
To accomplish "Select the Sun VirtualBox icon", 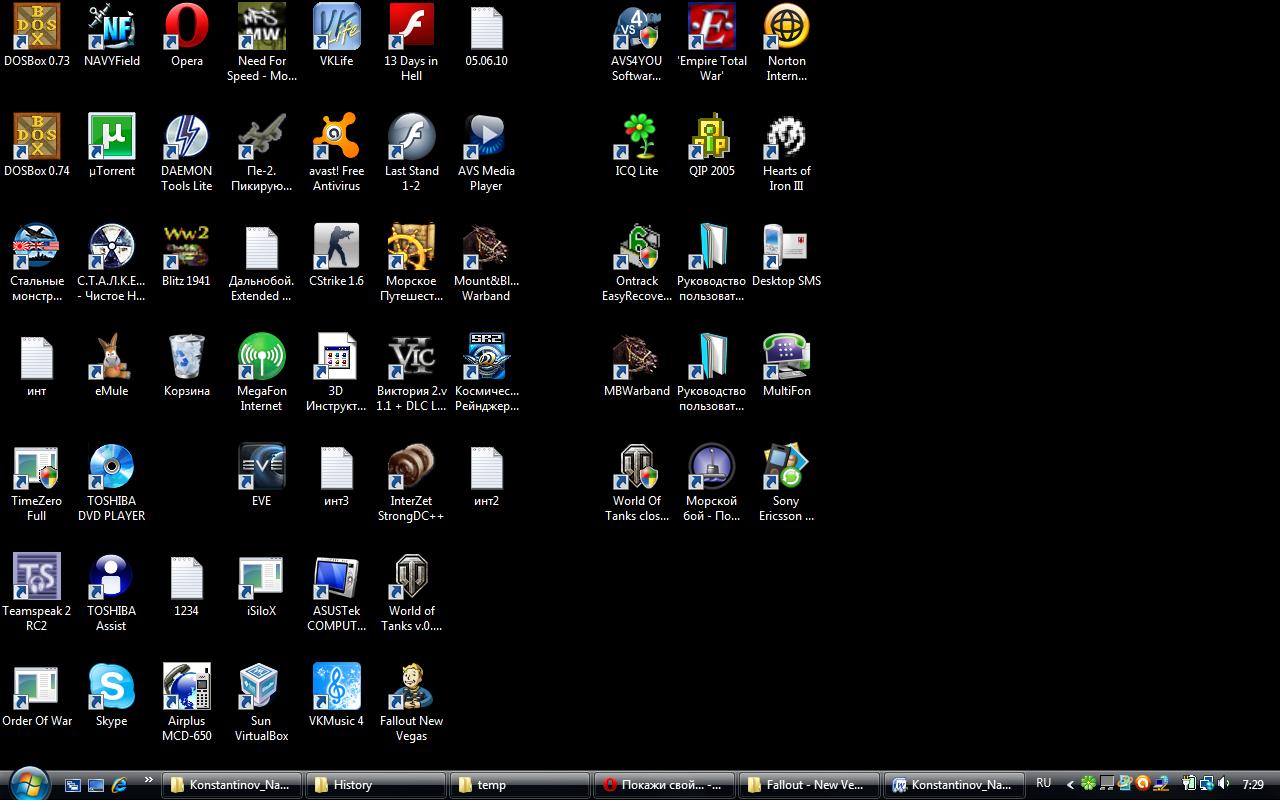I will 261,687.
